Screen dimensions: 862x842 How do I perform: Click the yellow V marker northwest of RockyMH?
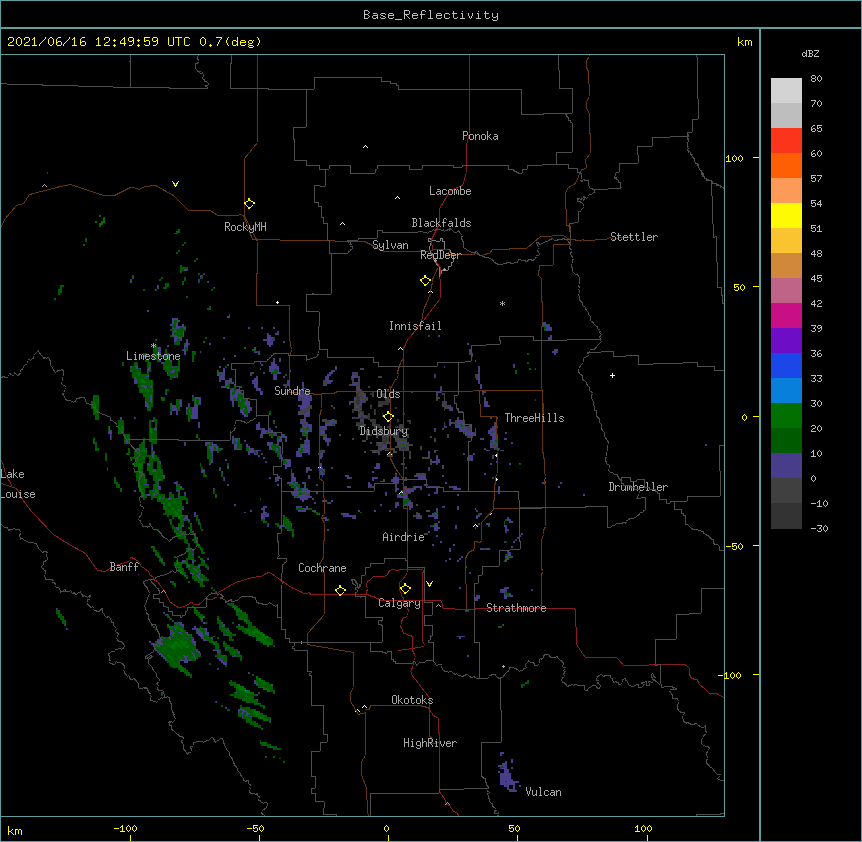(175, 184)
